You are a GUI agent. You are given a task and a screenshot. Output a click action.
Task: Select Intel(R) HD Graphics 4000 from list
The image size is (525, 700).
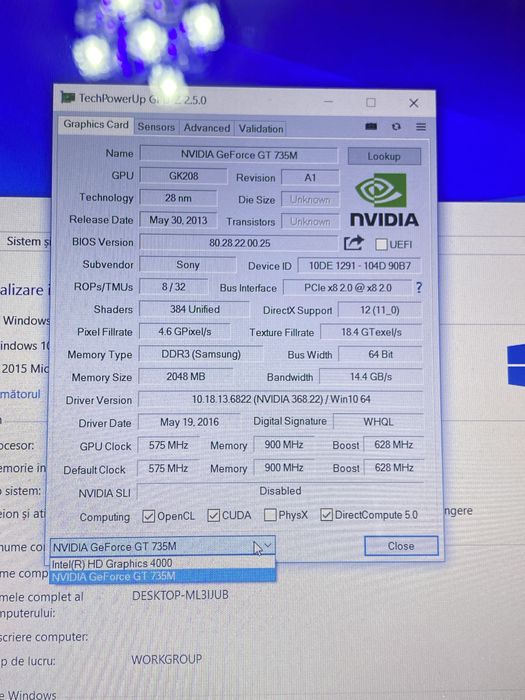click(162, 563)
